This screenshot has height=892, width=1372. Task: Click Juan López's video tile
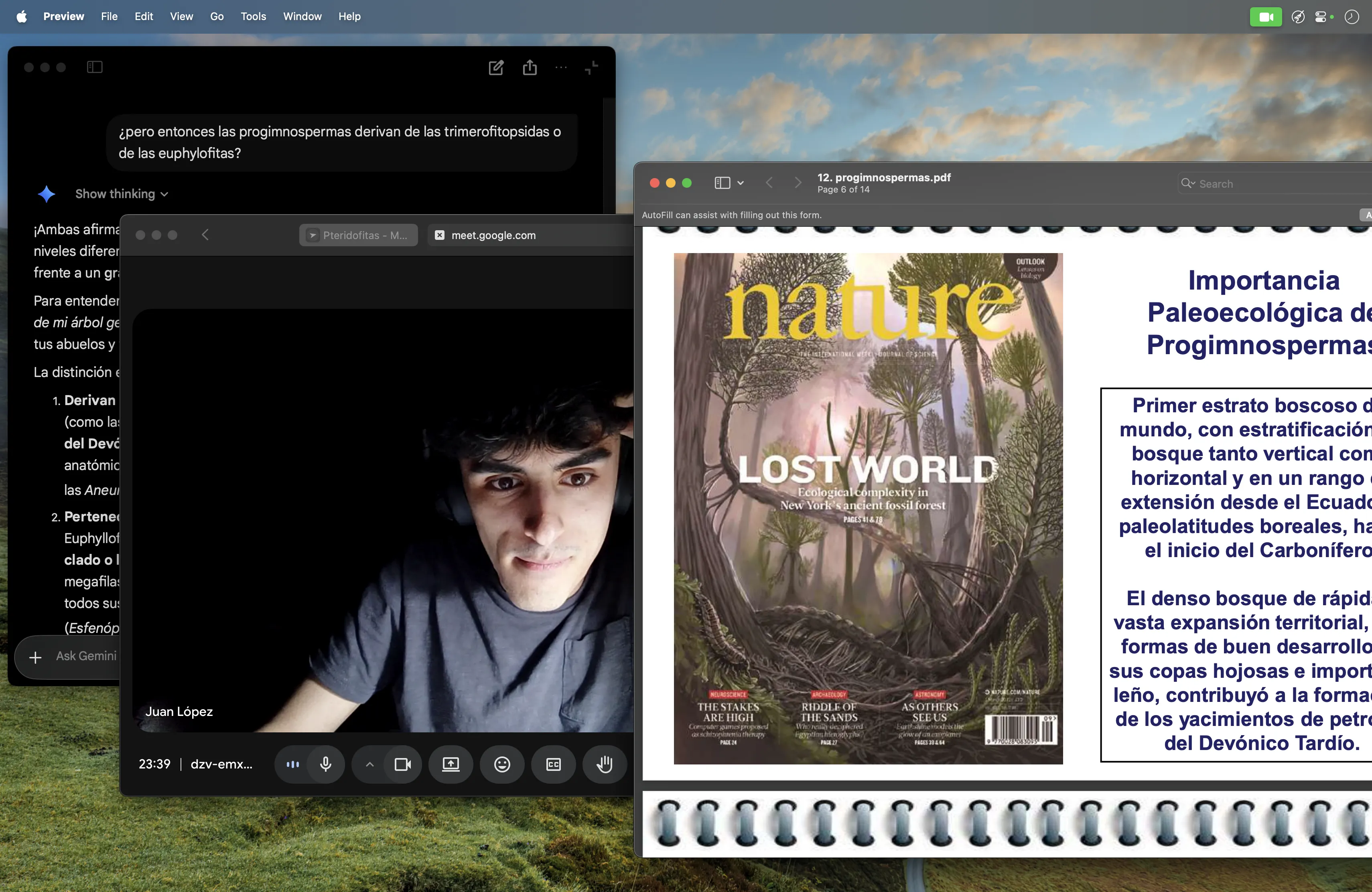pos(383,521)
